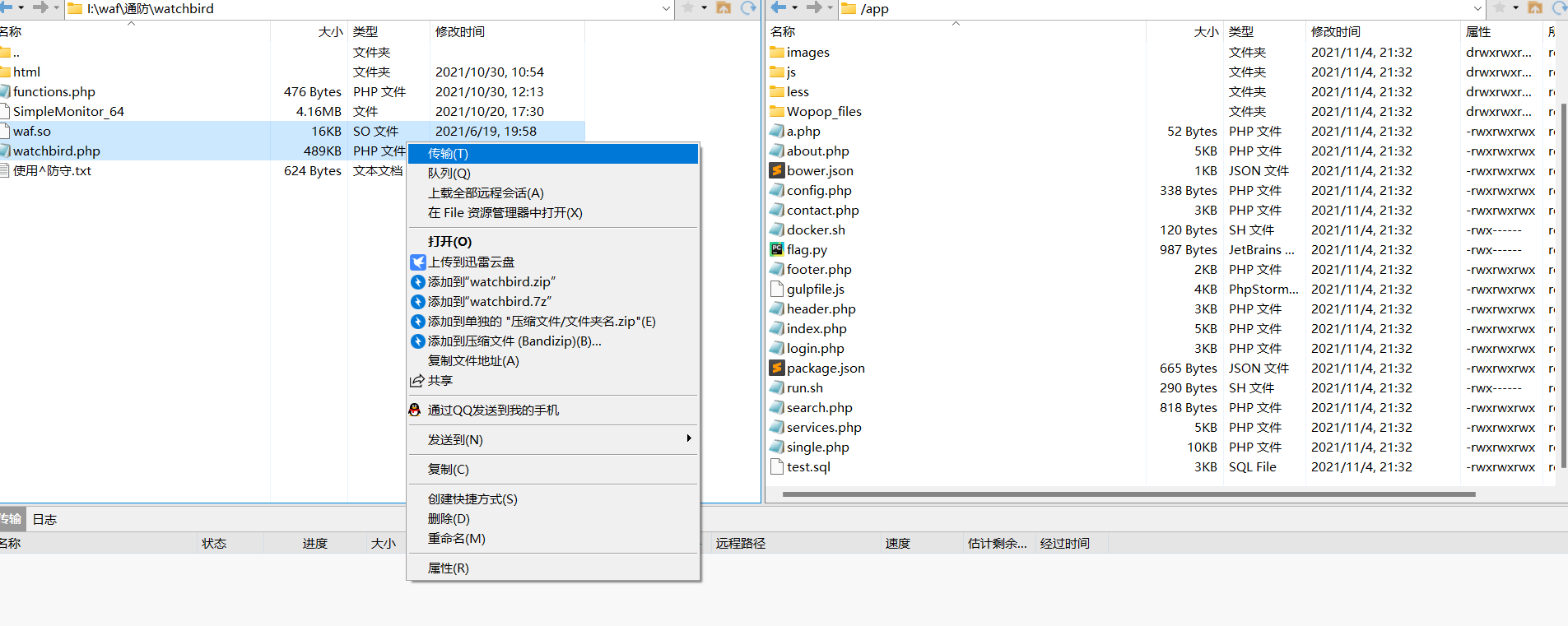The image size is (1568, 626).
Task: Expand the 发送到(N) submenu arrow
Action: (689, 438)
